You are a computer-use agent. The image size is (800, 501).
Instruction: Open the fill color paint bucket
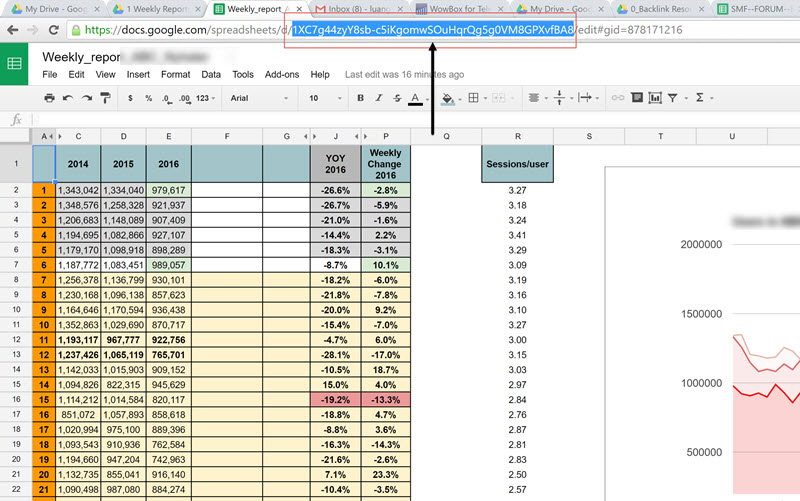447,98
